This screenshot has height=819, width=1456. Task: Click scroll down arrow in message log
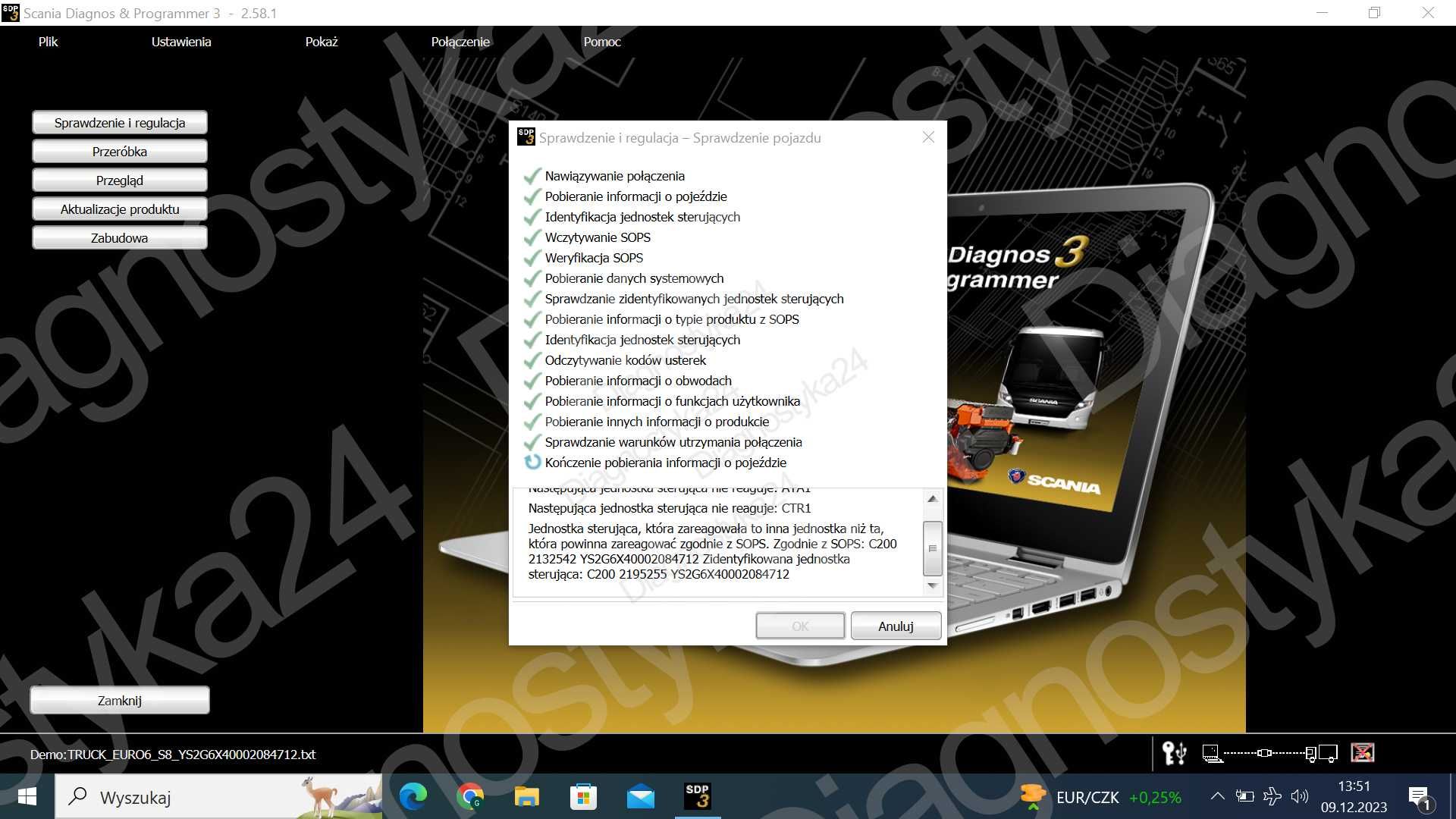tap(933, 585)
